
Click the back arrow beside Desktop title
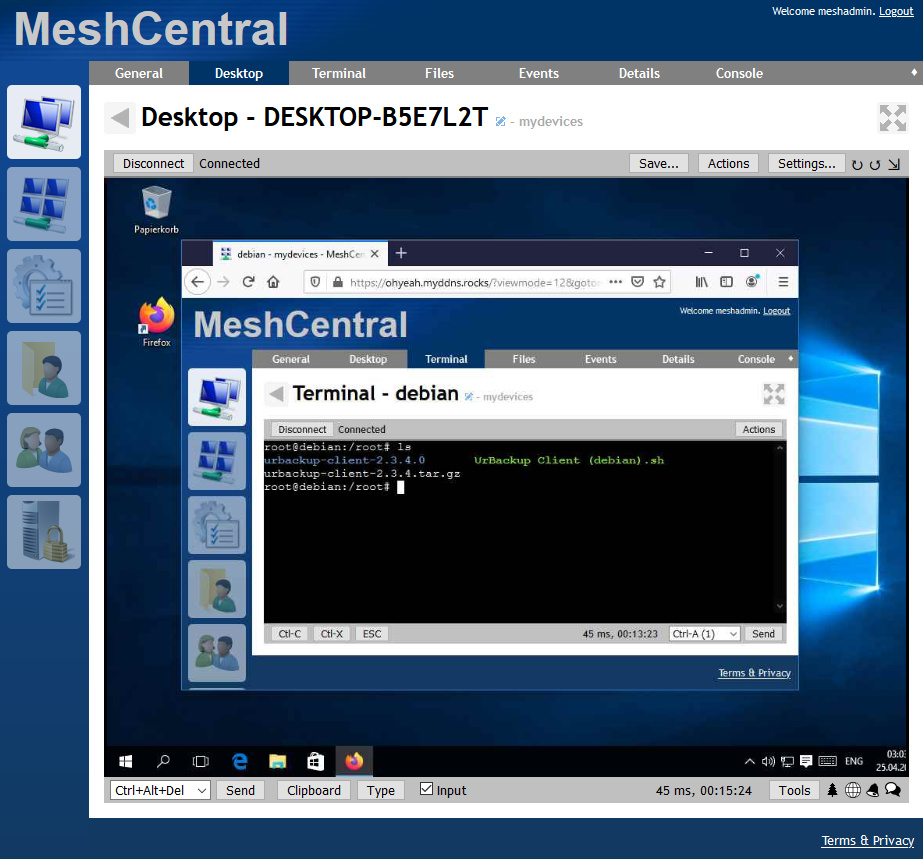click(120, 117)
